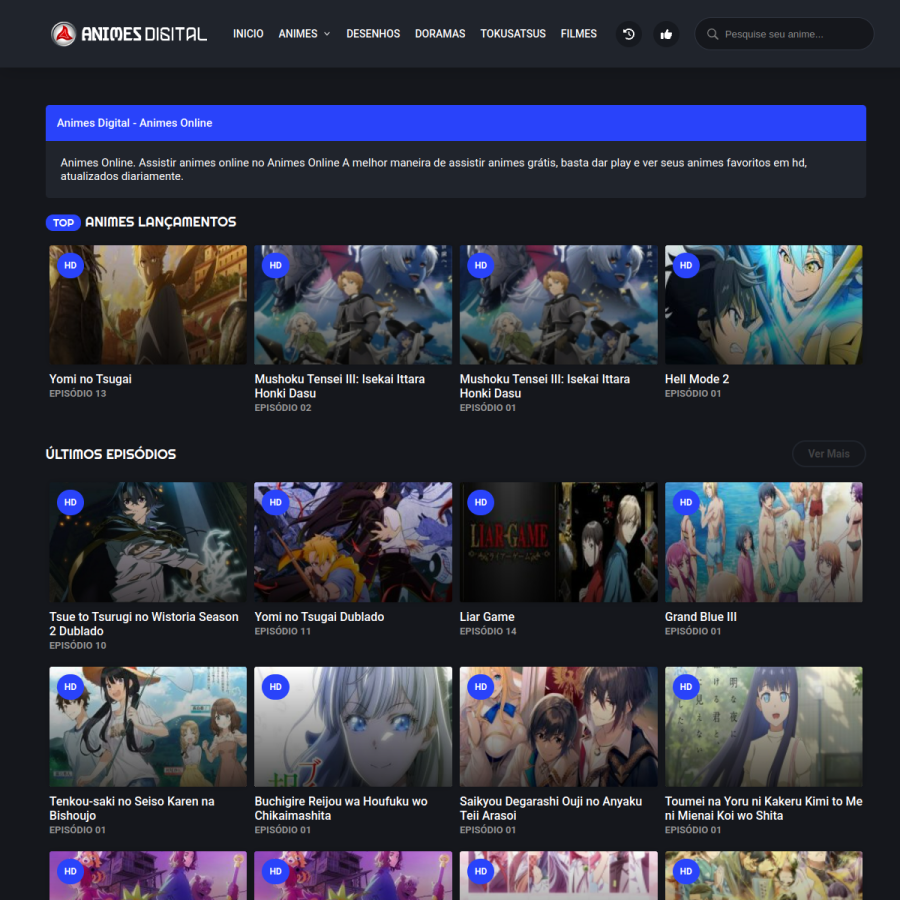Screen dimensions: 900x900
Task: Click the Animes Digital logo
Action: pyautogui.click(x=129, y=34)
